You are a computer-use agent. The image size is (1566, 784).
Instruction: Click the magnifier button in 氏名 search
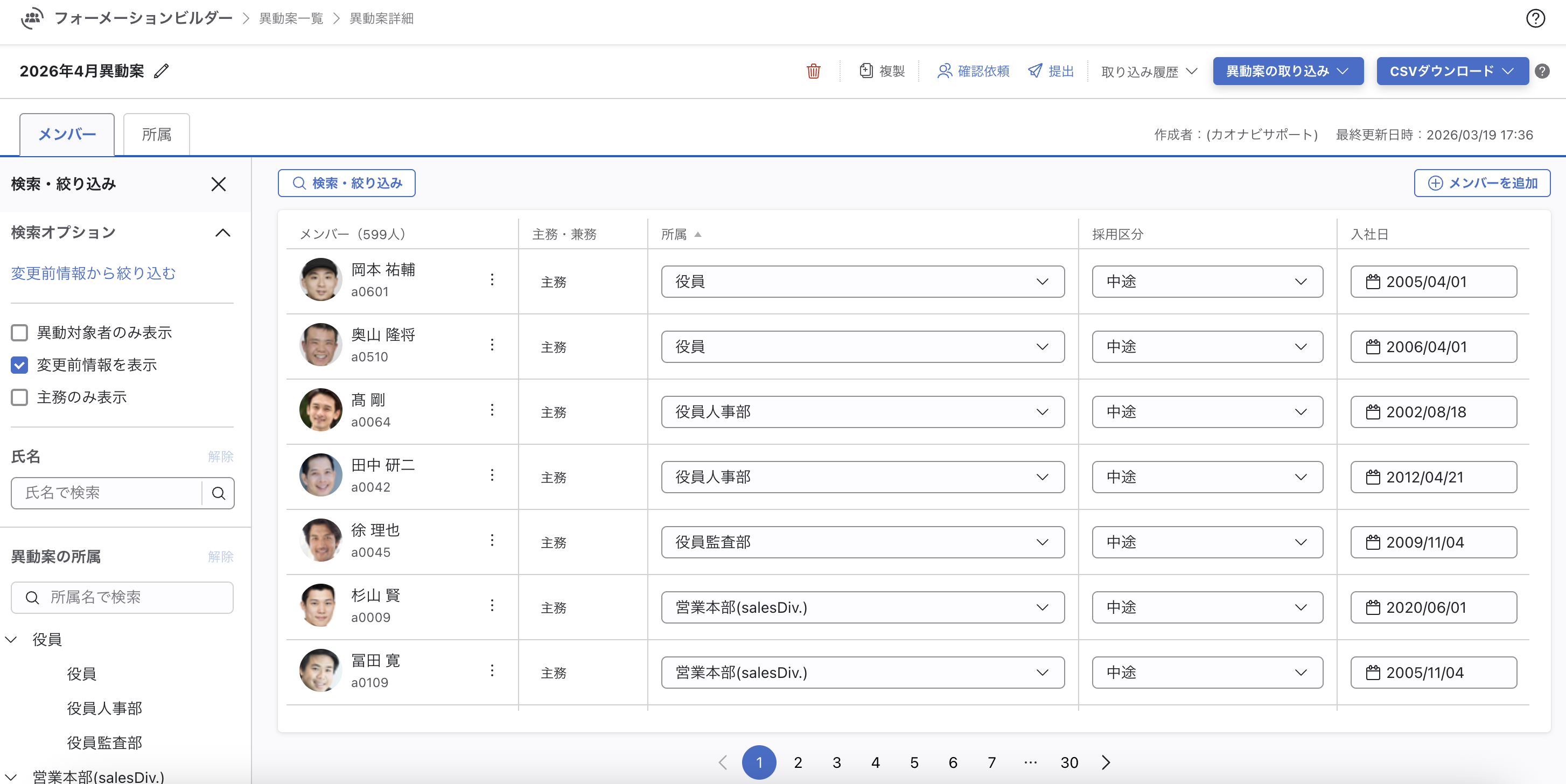click(218, 493)
